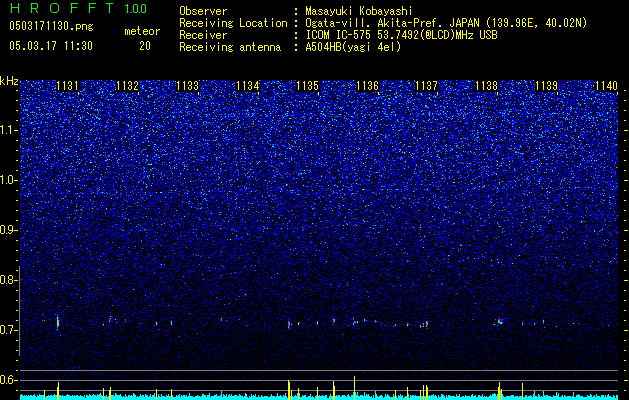
Task: Click the gray frequency range bar near 0.7-0.8 kHz
Action: [x=19, y=310]
